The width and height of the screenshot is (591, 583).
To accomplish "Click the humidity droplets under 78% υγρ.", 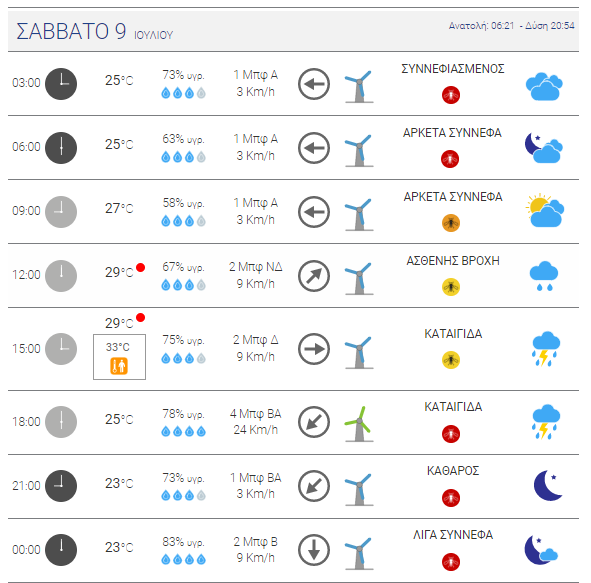I will coord(184,431).
